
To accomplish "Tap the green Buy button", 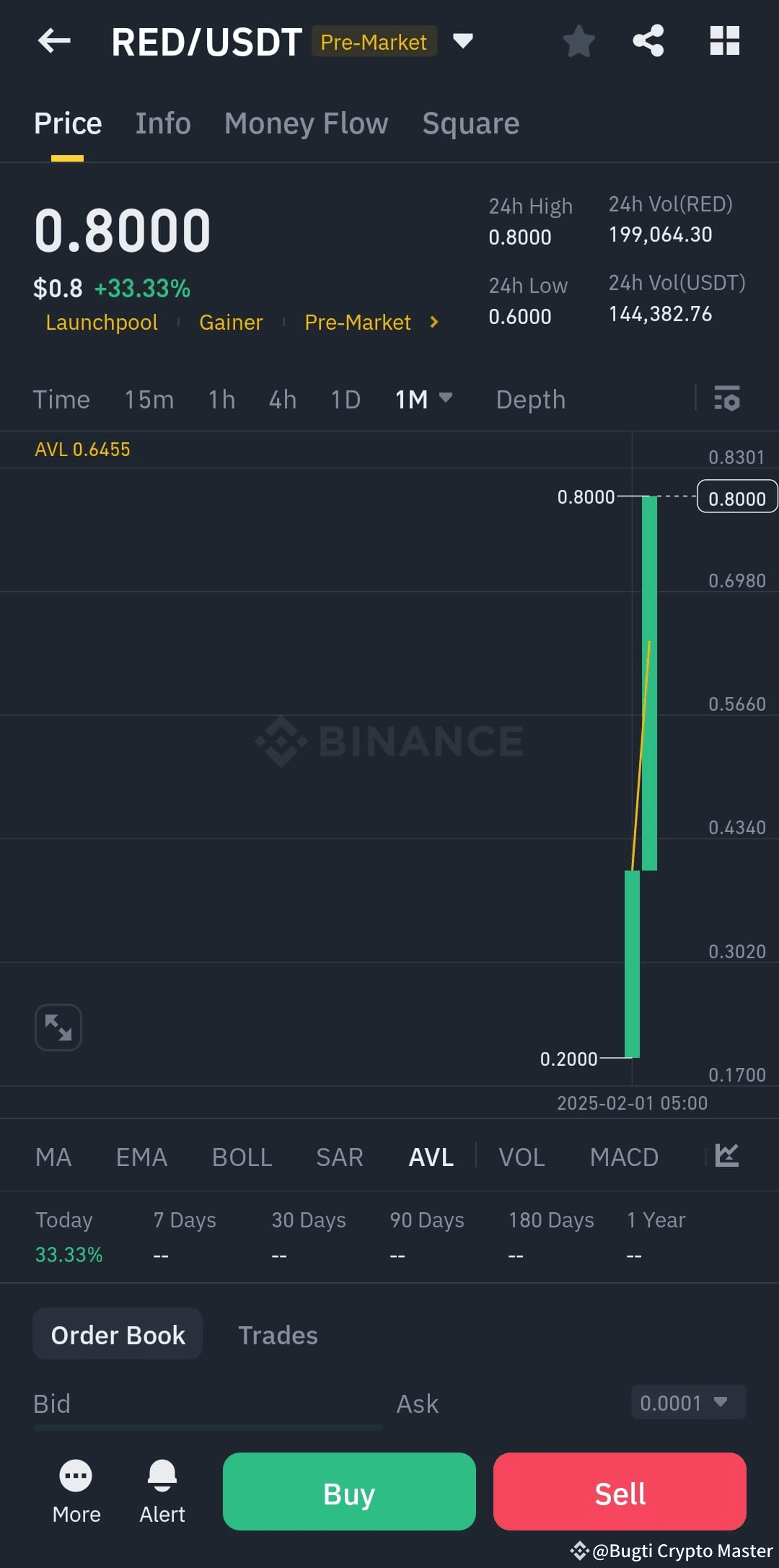I will [349, 1492].
